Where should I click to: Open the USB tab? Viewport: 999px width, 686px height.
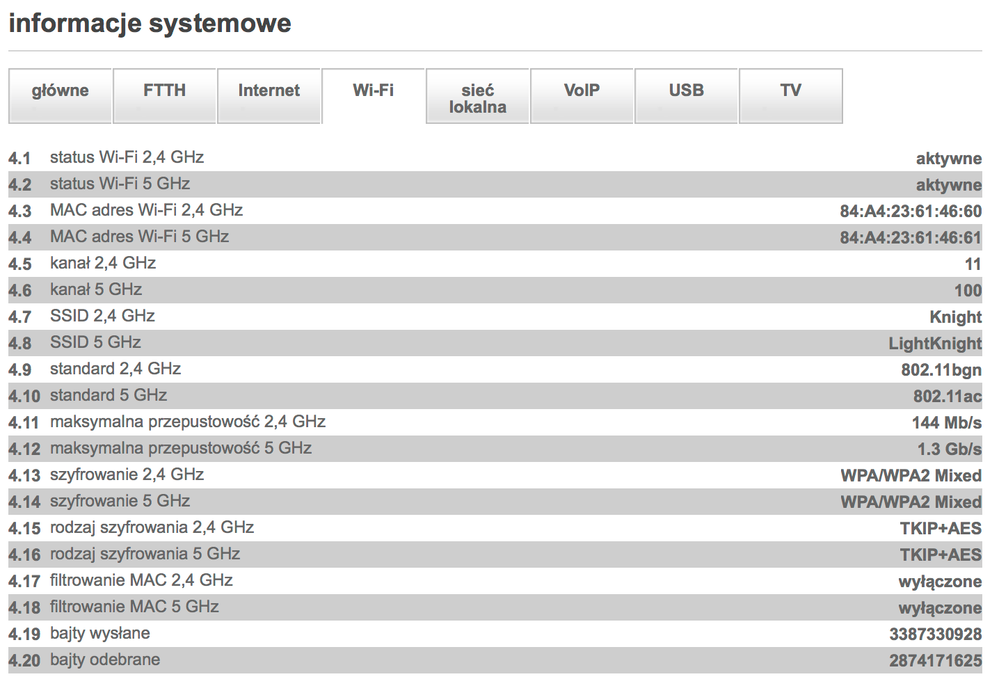(686, 92)
